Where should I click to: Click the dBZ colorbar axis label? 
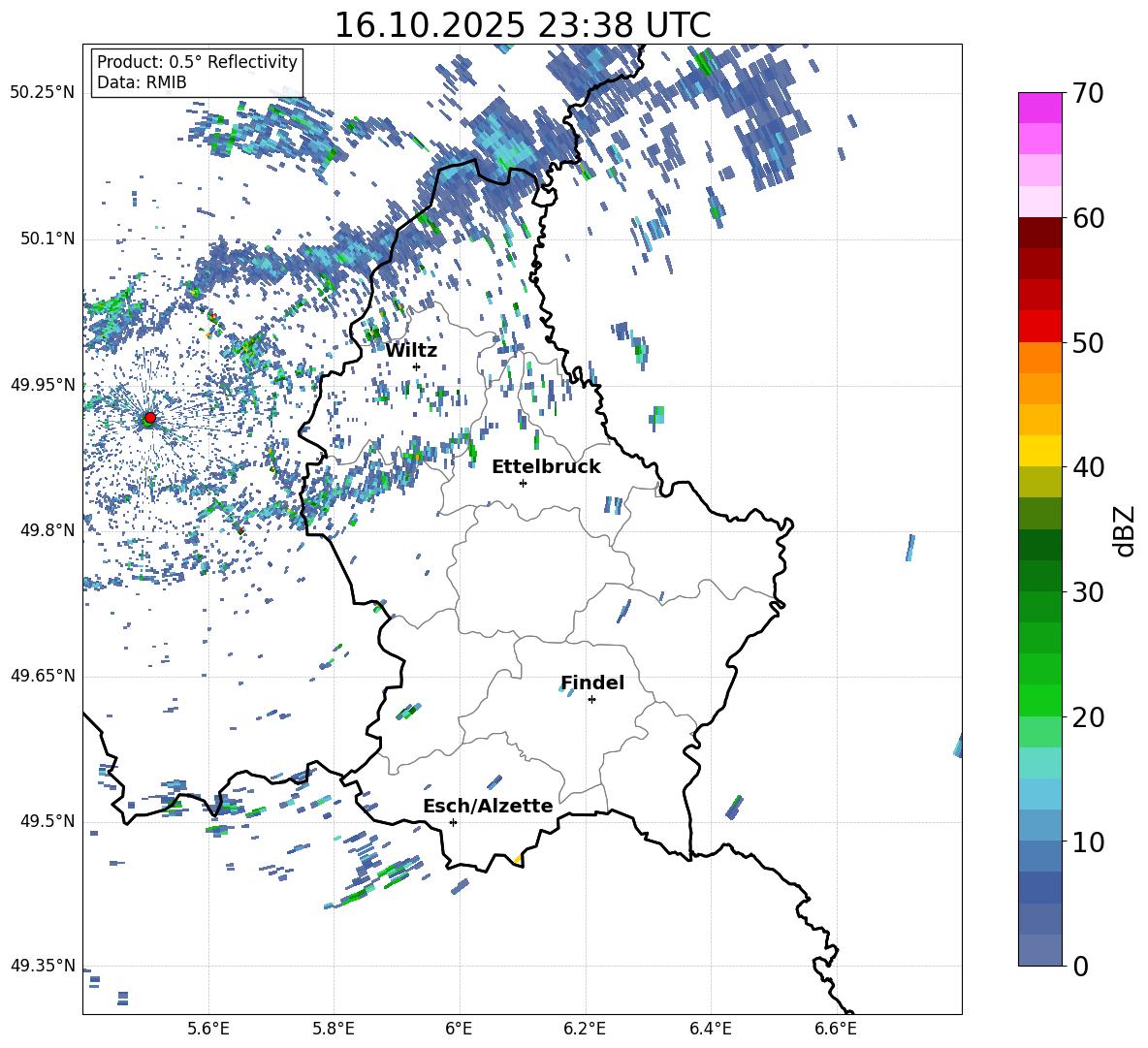(1125, 529)
